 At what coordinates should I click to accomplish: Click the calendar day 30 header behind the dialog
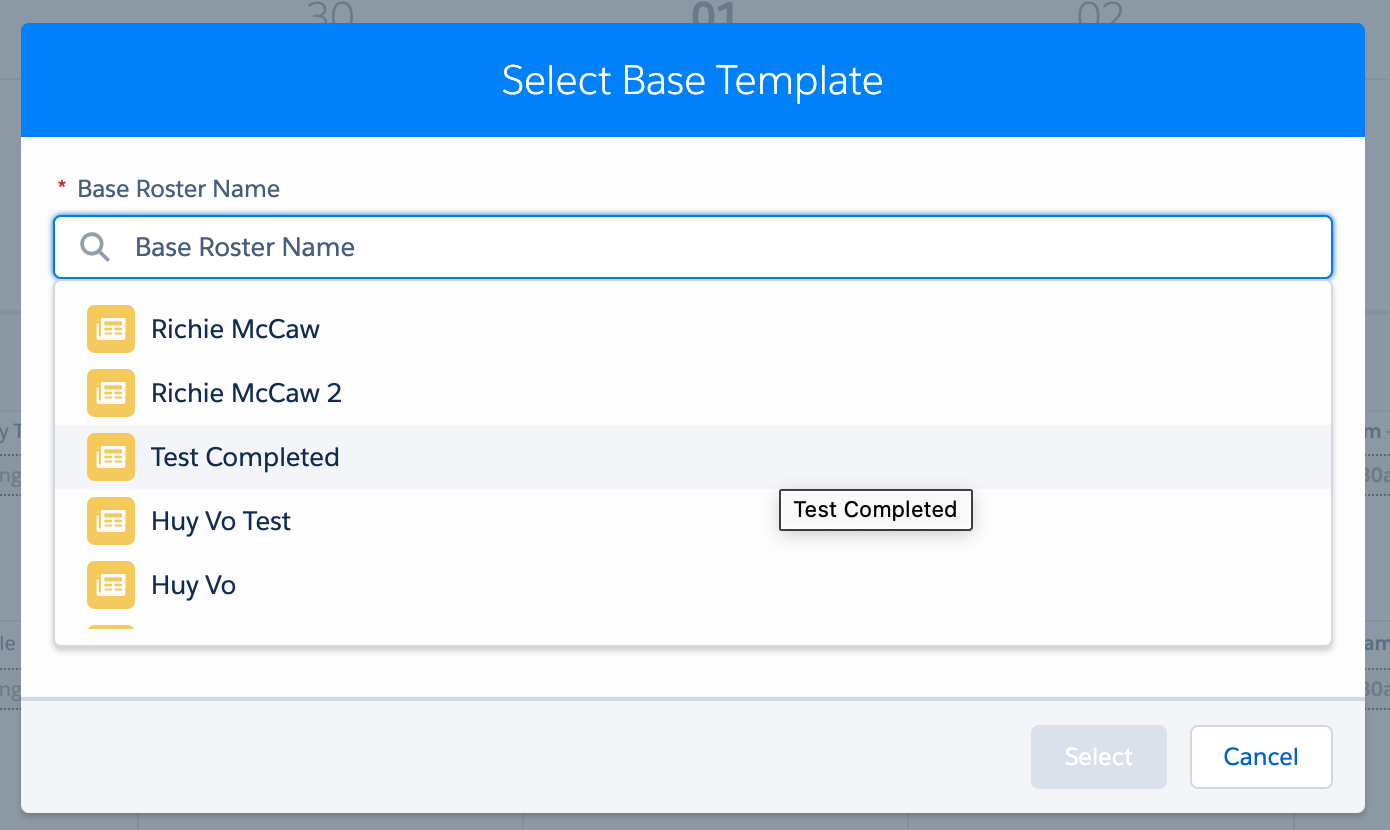tap(331, 12)
